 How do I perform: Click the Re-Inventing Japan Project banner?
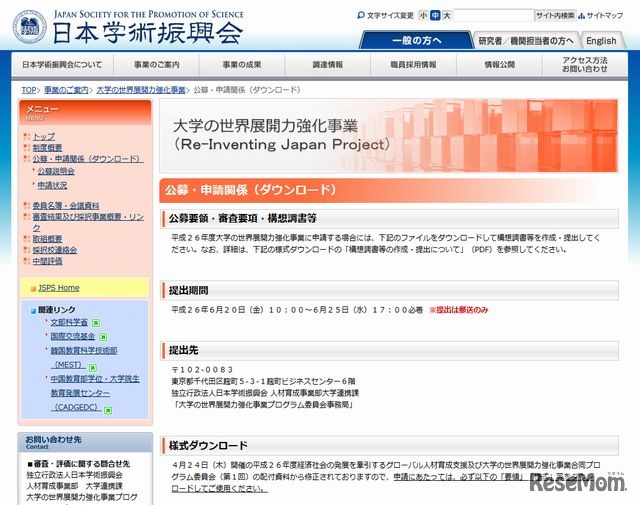click(x=389, y=136)
